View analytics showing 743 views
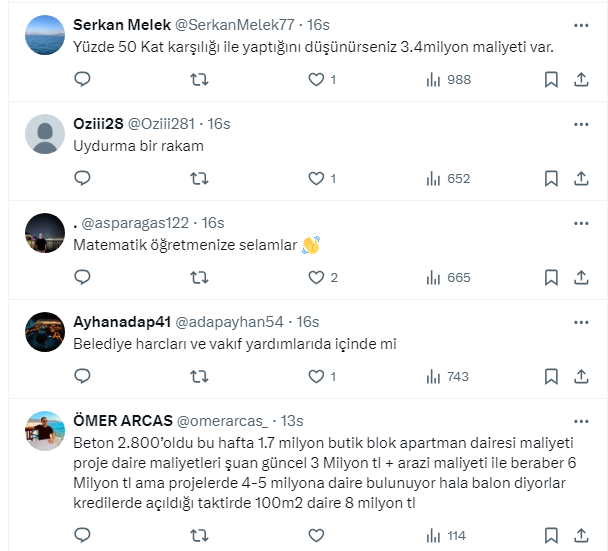The height and width of the screenshot is (551, 608). (x=448, y=376)
